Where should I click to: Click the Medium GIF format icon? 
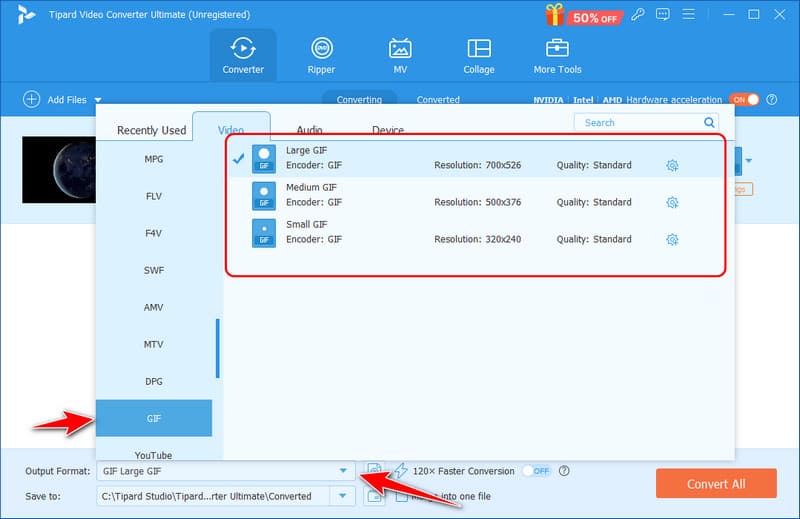(264, 196)
